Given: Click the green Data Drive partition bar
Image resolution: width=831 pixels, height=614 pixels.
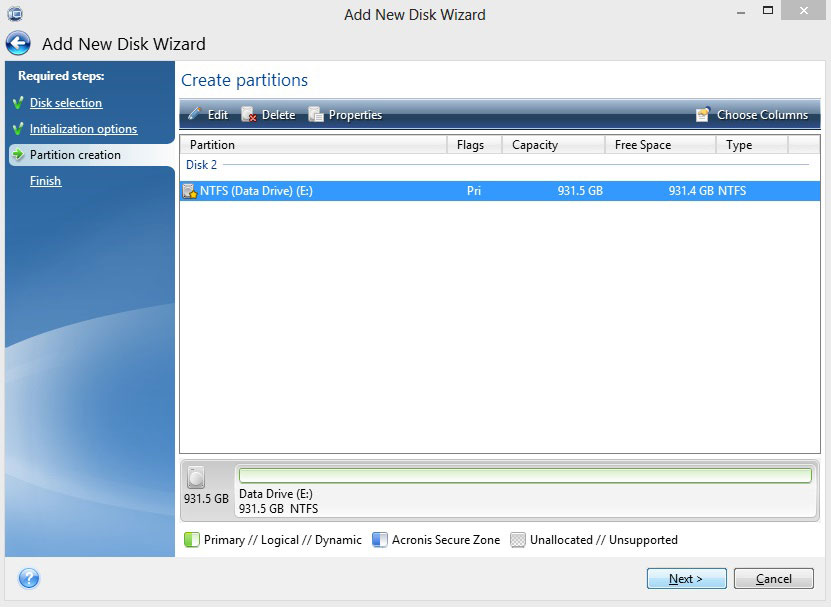Looking at the screenshot, I should 525,476.
